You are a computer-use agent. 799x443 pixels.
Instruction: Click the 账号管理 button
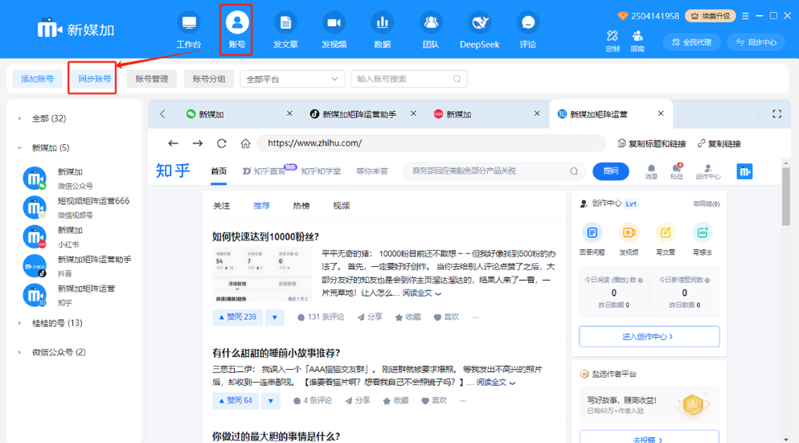152,79
